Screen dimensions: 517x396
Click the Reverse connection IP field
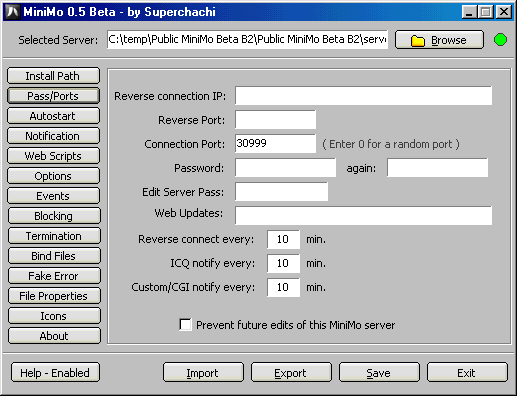(363, 96)
